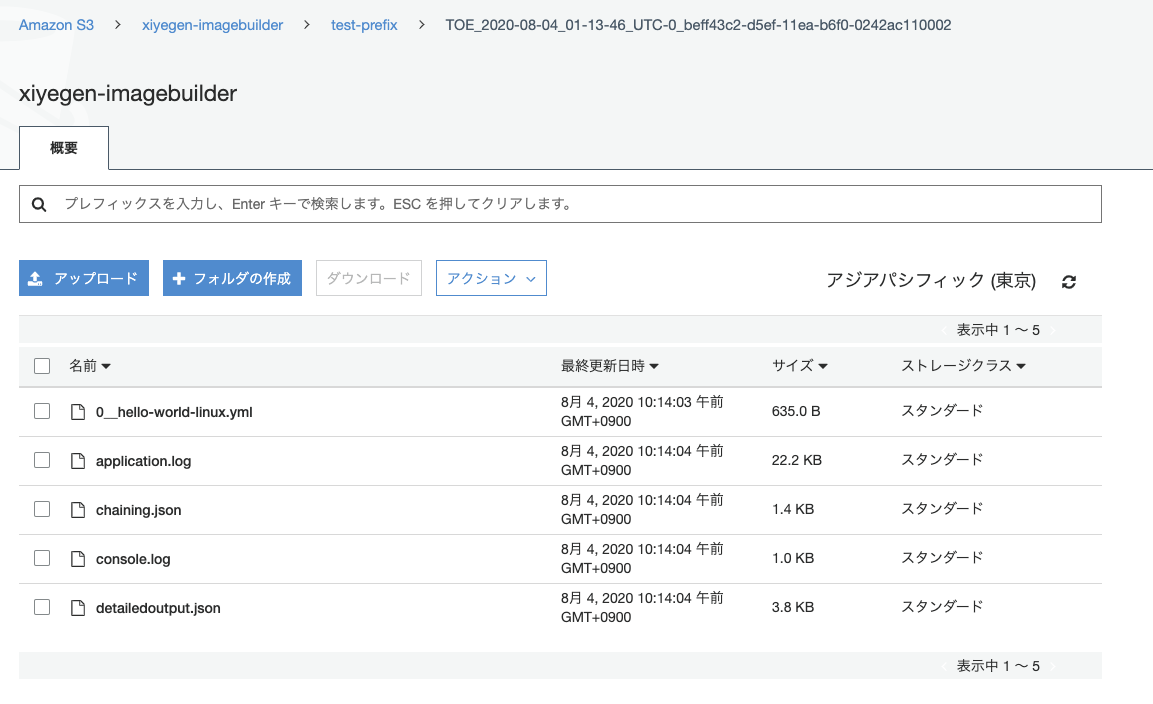This screenshot has width=1153, height=704.
Task: Click the top 表示中 1 ～ 5 count
Action: coord(998,330)
